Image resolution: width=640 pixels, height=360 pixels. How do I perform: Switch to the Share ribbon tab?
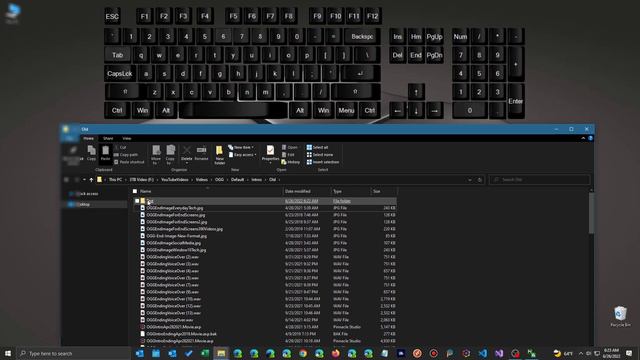pos(108,138)
